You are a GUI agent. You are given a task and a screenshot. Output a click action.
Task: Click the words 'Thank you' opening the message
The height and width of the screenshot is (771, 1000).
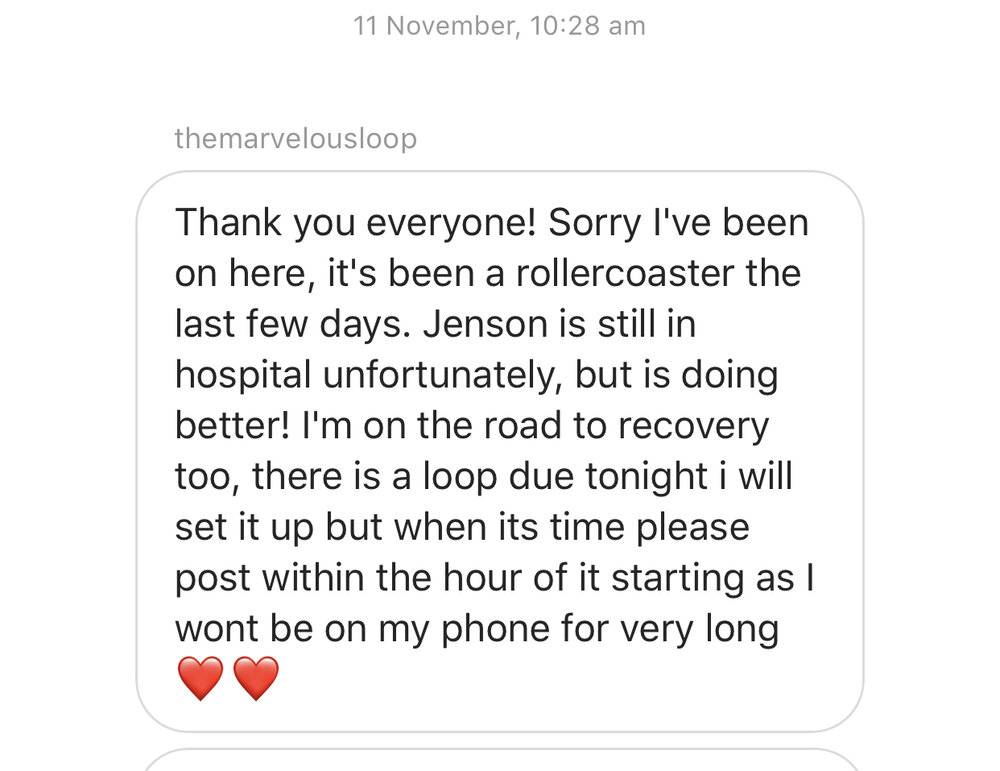point(265,224)
